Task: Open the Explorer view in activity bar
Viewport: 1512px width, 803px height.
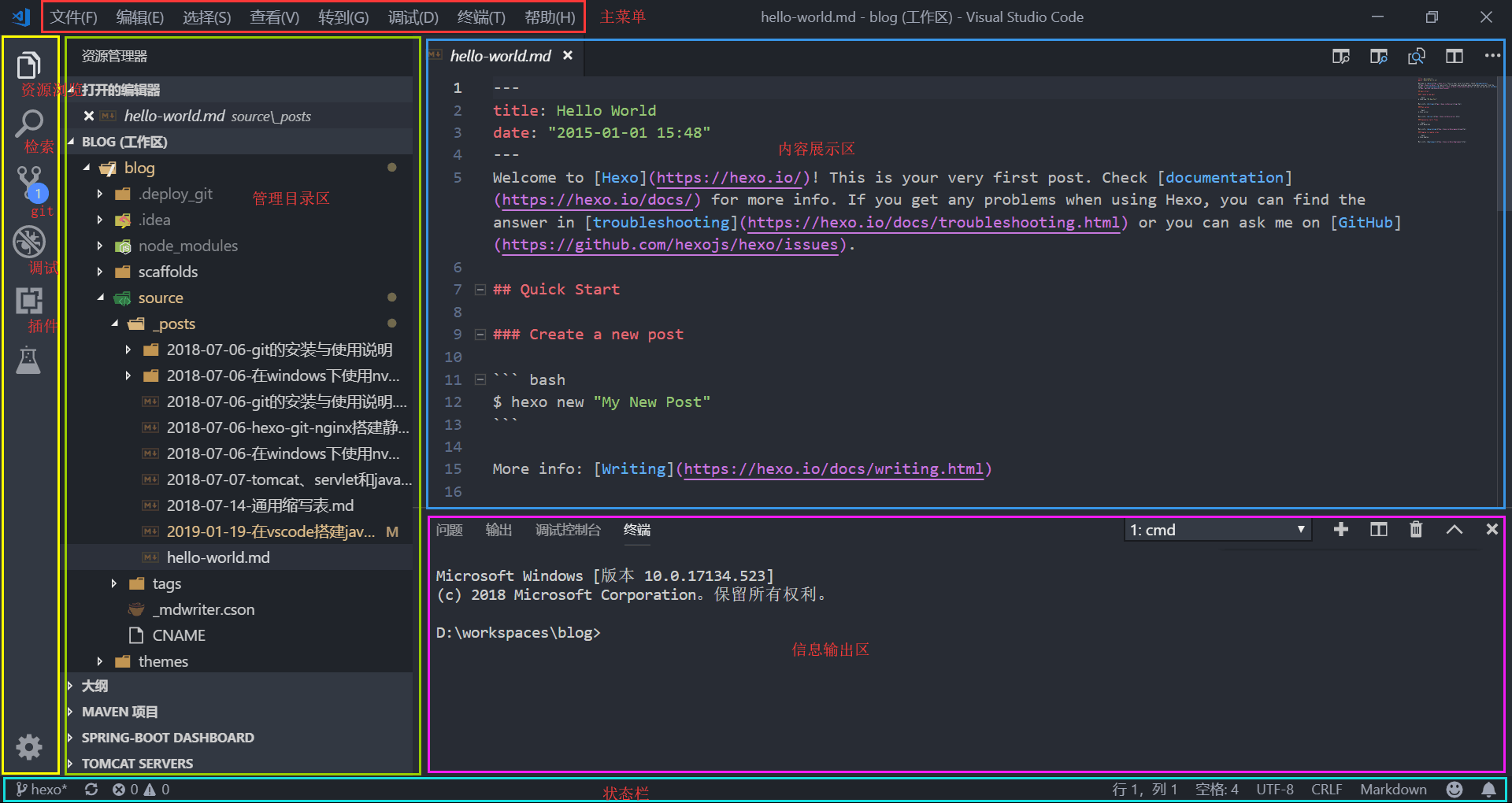Action: 29,65
